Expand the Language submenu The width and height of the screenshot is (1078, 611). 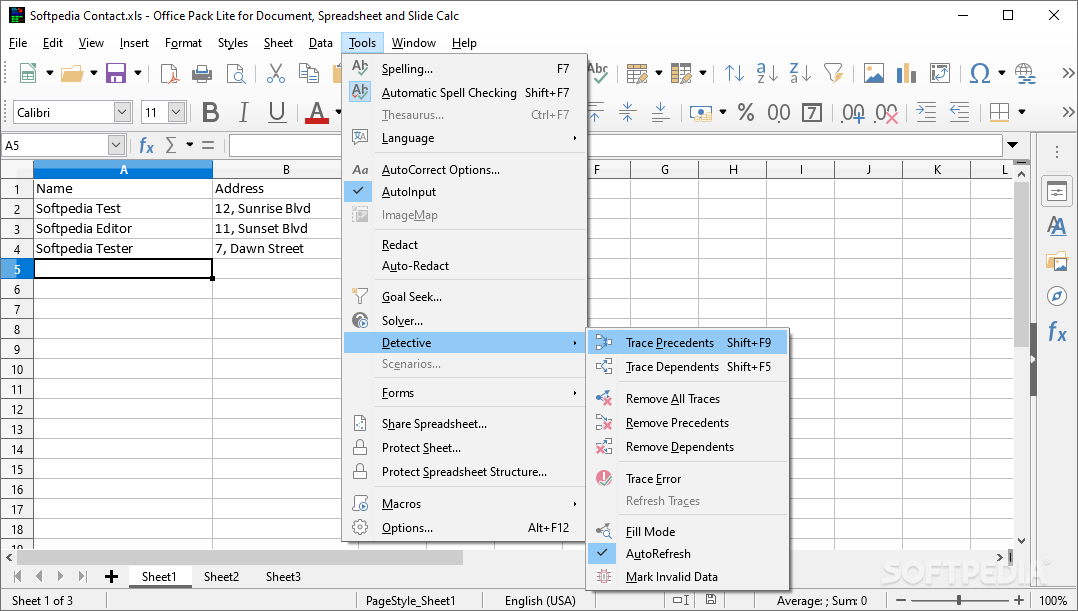coord(465,138)
